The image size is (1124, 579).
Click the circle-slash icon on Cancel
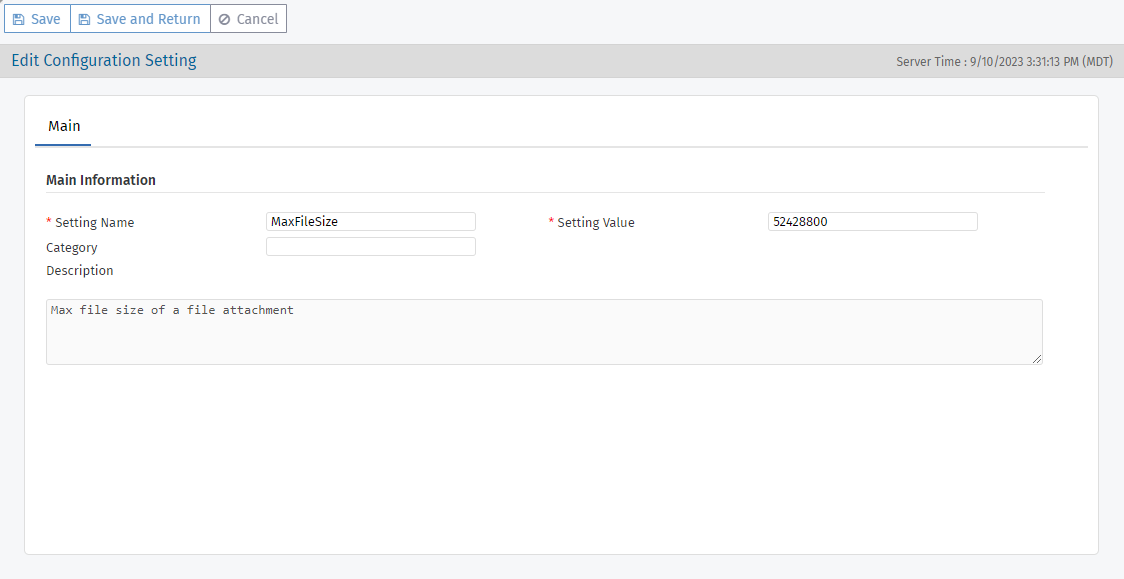click(224, 19)
